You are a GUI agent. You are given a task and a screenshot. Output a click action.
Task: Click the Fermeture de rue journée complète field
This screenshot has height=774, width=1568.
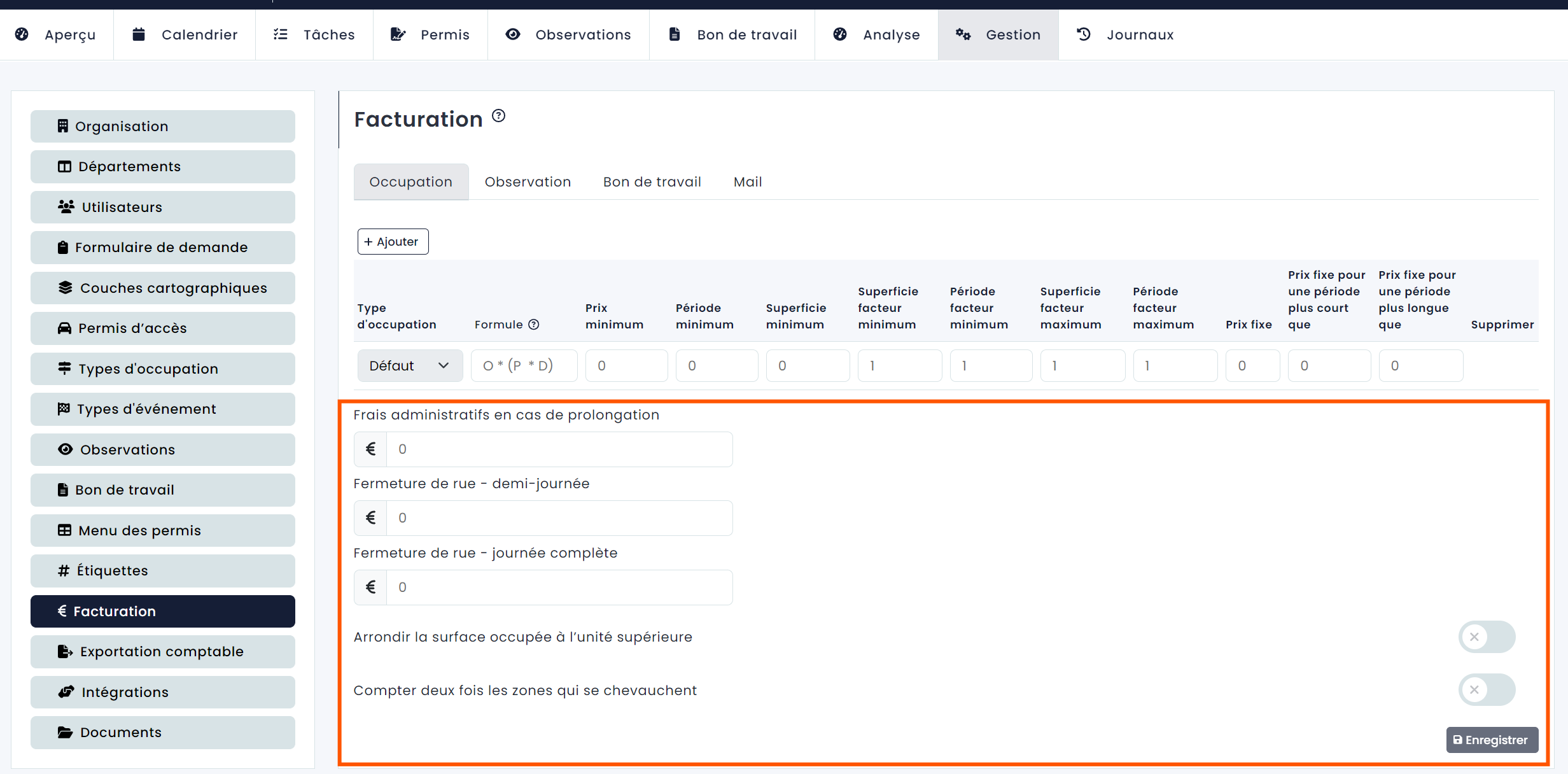(559, 588)
